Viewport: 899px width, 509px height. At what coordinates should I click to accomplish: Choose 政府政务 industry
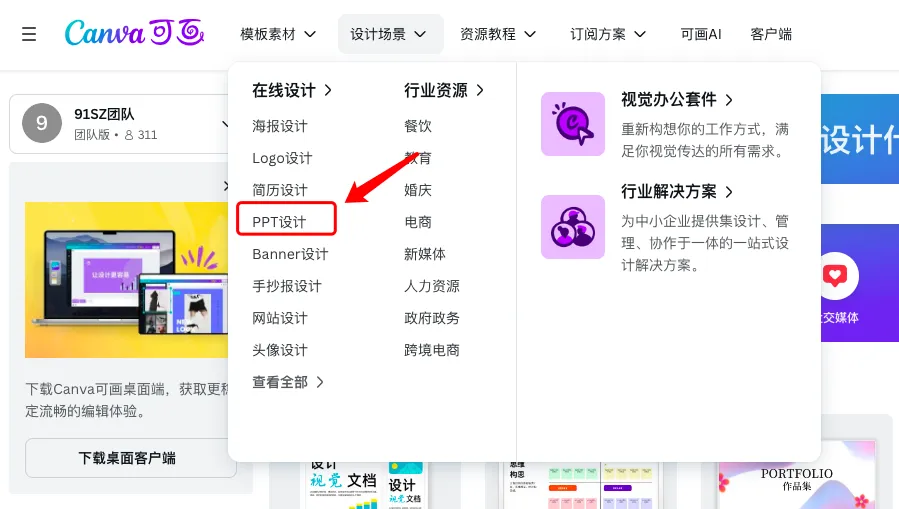[x=432, y=318]
